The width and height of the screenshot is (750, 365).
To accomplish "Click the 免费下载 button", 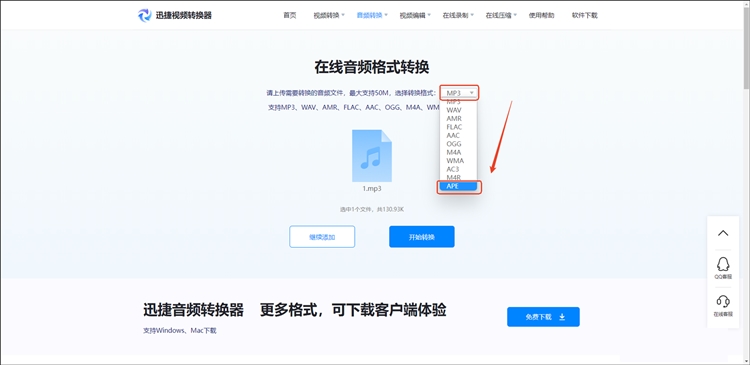I will [543, 317].
